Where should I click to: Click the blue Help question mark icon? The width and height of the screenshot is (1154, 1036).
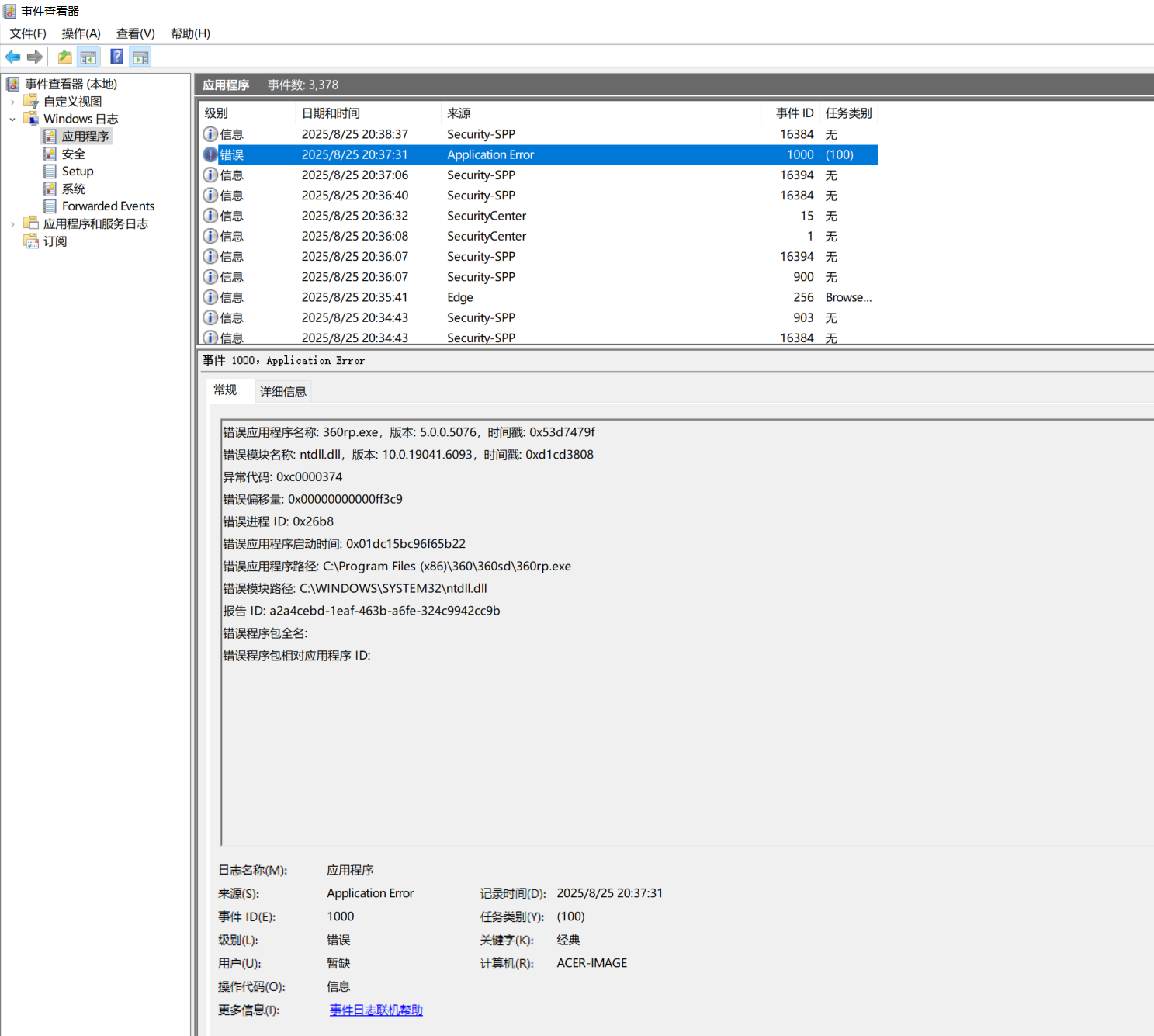116,57
